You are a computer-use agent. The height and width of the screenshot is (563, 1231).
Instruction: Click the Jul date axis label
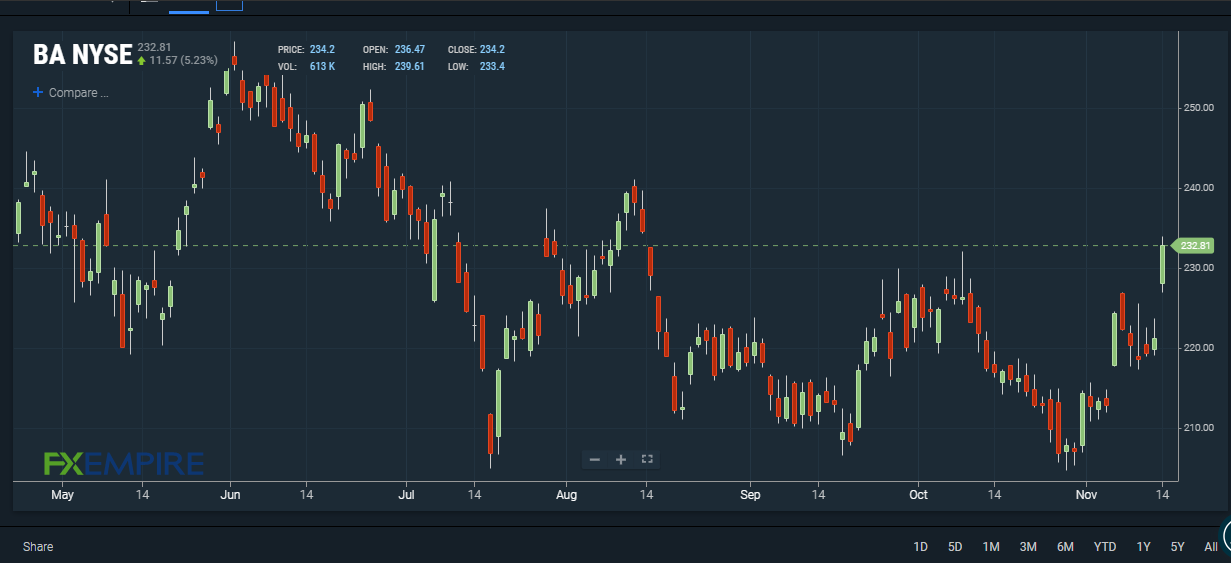coord(406,495)
